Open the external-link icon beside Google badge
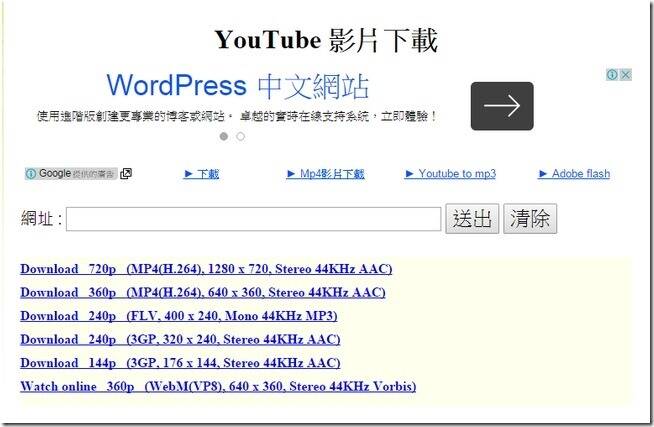Image resolution: width=654 pixels, height=427 pixels. point(126,173)
